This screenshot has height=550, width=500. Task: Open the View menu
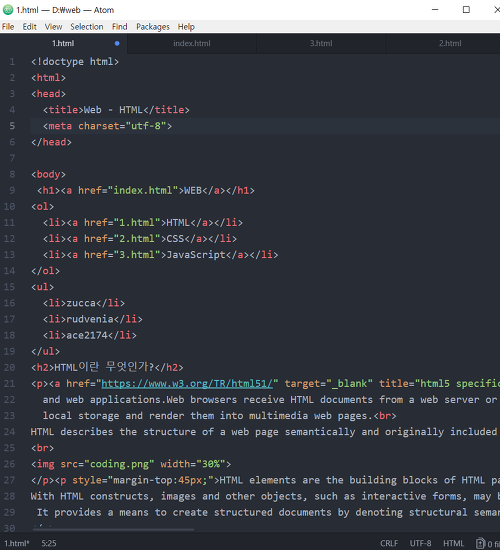coord(53,27)
